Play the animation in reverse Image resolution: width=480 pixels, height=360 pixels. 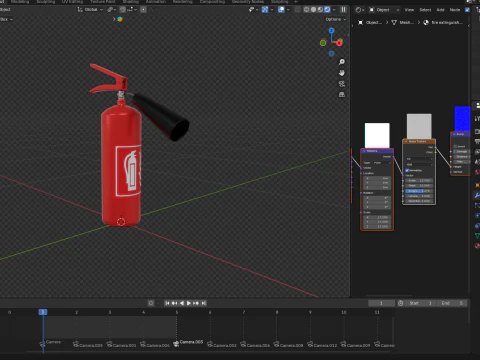pyautogui.click(x=182, y=303)
